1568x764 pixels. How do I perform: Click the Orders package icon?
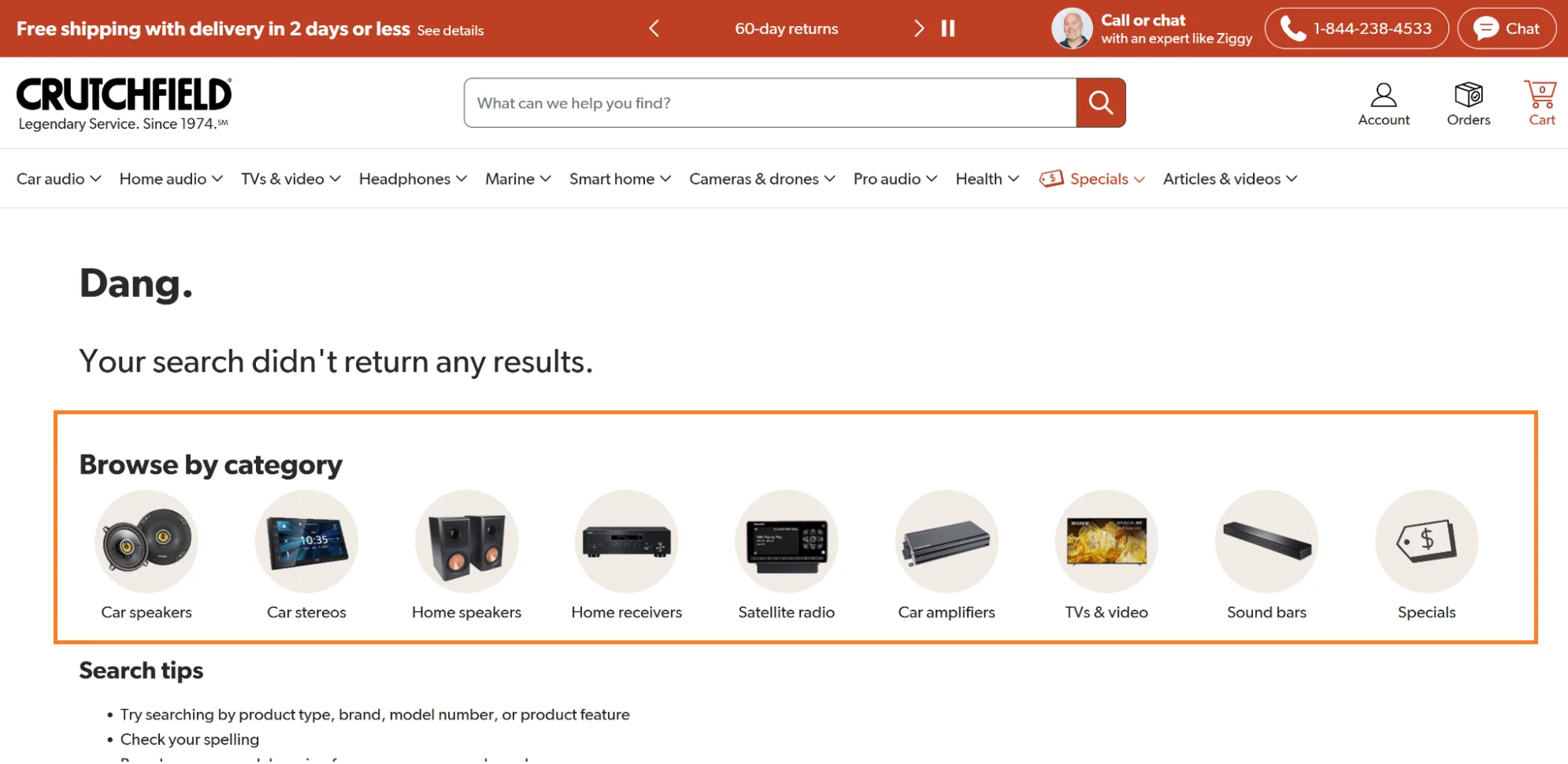[x=1468, y=95]
